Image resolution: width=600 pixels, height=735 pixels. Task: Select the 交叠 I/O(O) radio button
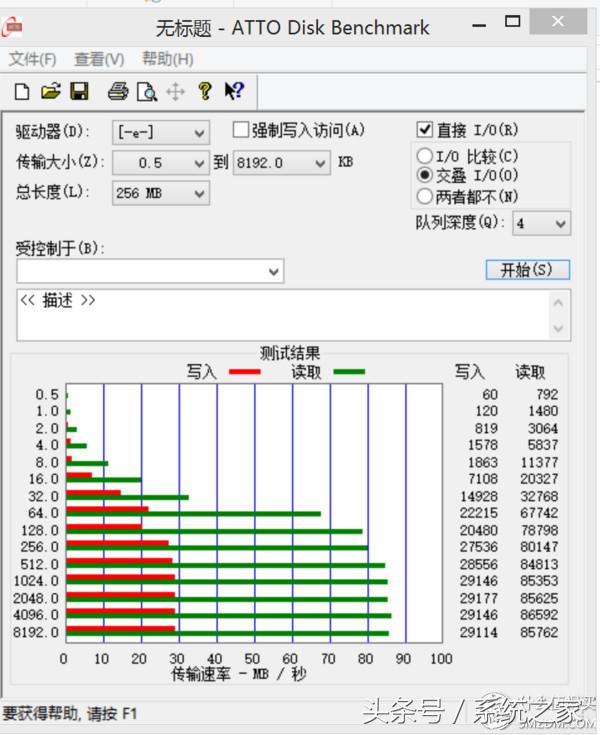pos(424,175)
